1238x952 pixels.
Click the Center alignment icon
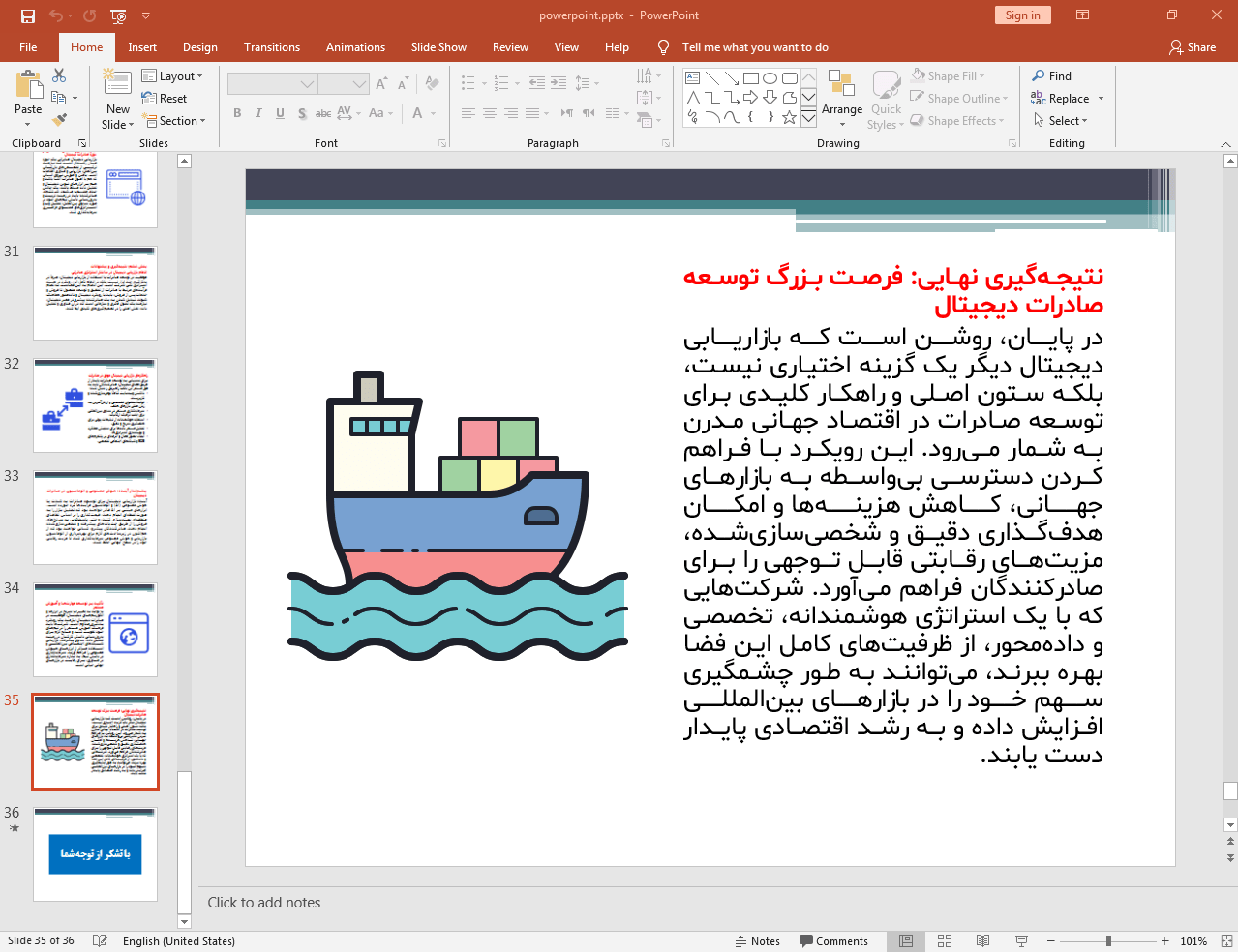pos(489,113)
